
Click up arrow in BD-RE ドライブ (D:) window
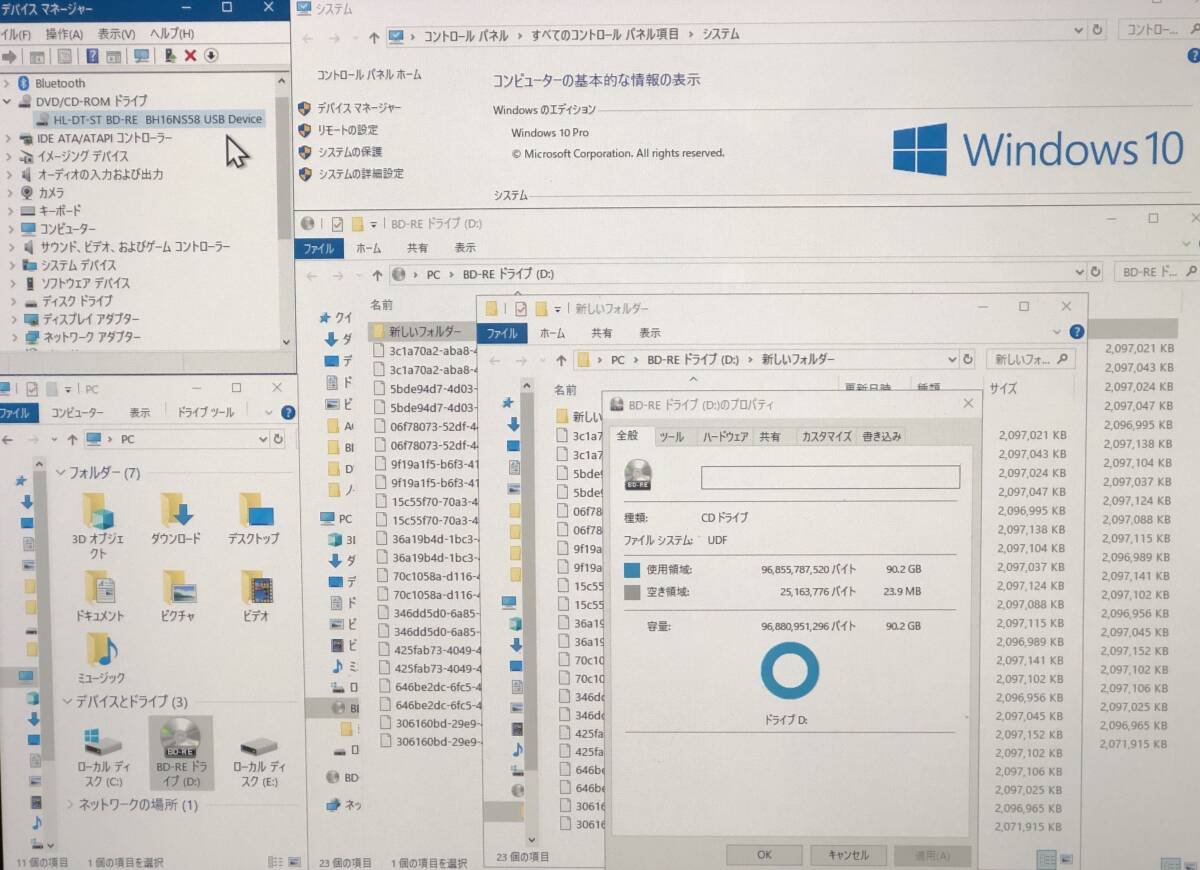[376, 274]
